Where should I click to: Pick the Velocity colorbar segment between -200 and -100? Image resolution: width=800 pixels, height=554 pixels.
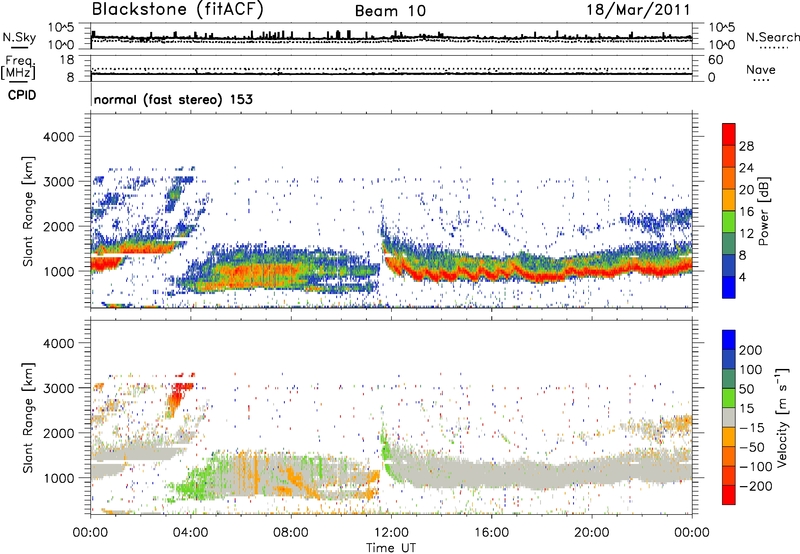click(729, 475)
